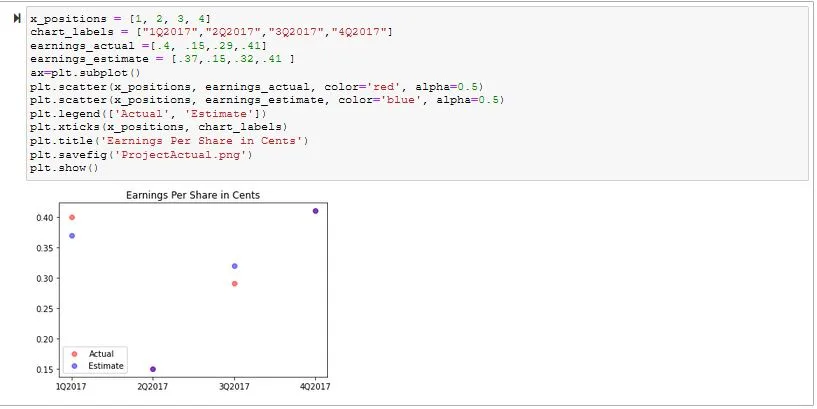Click the plt.savefig('ProjectActual.png') line
Screen dimensions: 817x409
pos(141,155)
